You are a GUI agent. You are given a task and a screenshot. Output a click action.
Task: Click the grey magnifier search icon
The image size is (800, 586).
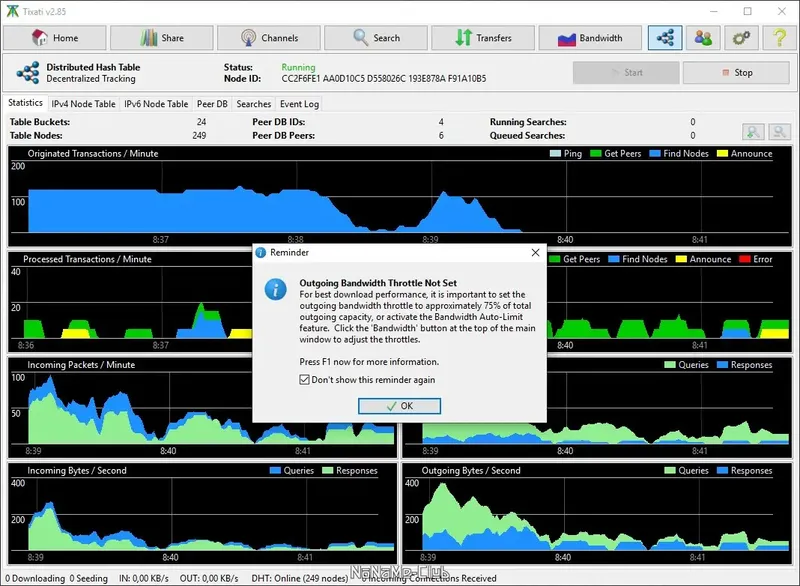(x=779, y=132)
